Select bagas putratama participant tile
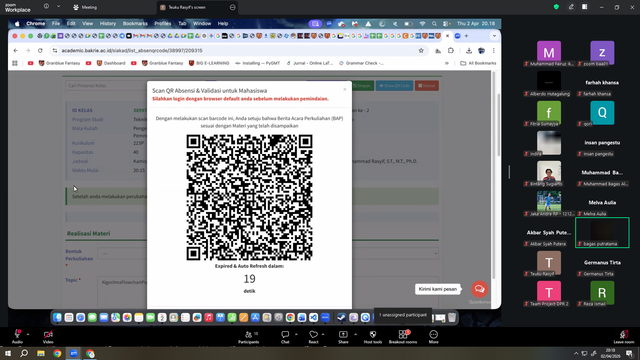640x360 pixels. [x=602, y=233]
